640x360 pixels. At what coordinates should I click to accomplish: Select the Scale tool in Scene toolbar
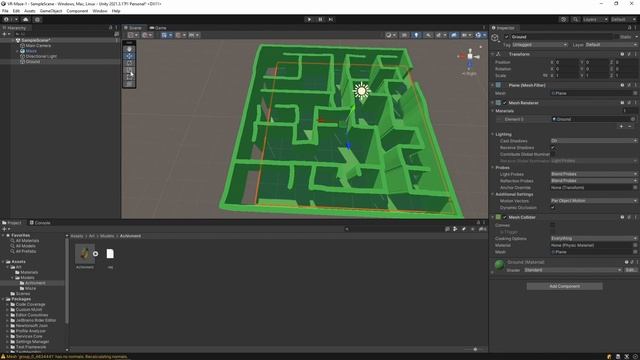click(x=129, y=70)
